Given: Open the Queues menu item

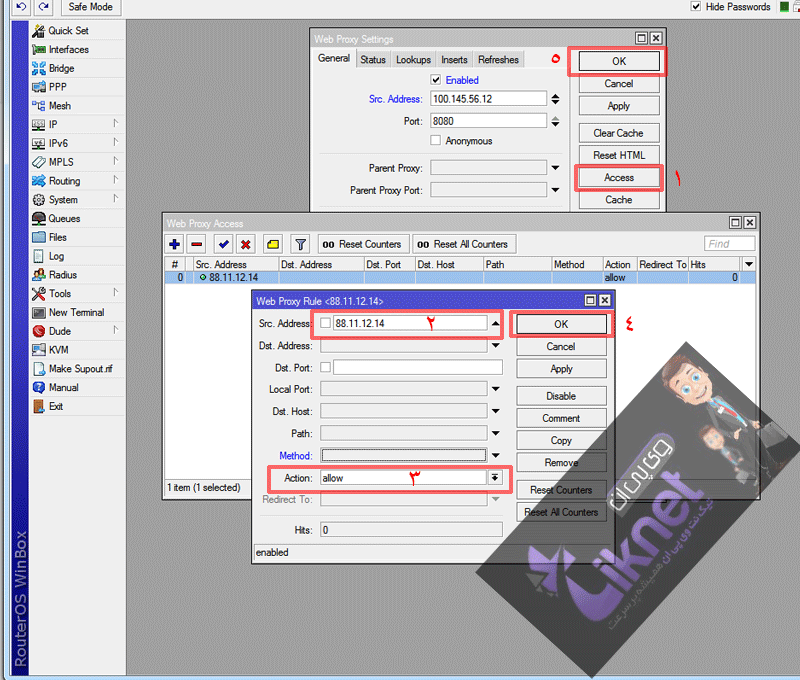Looking at the screenshot, I should 64,218.
